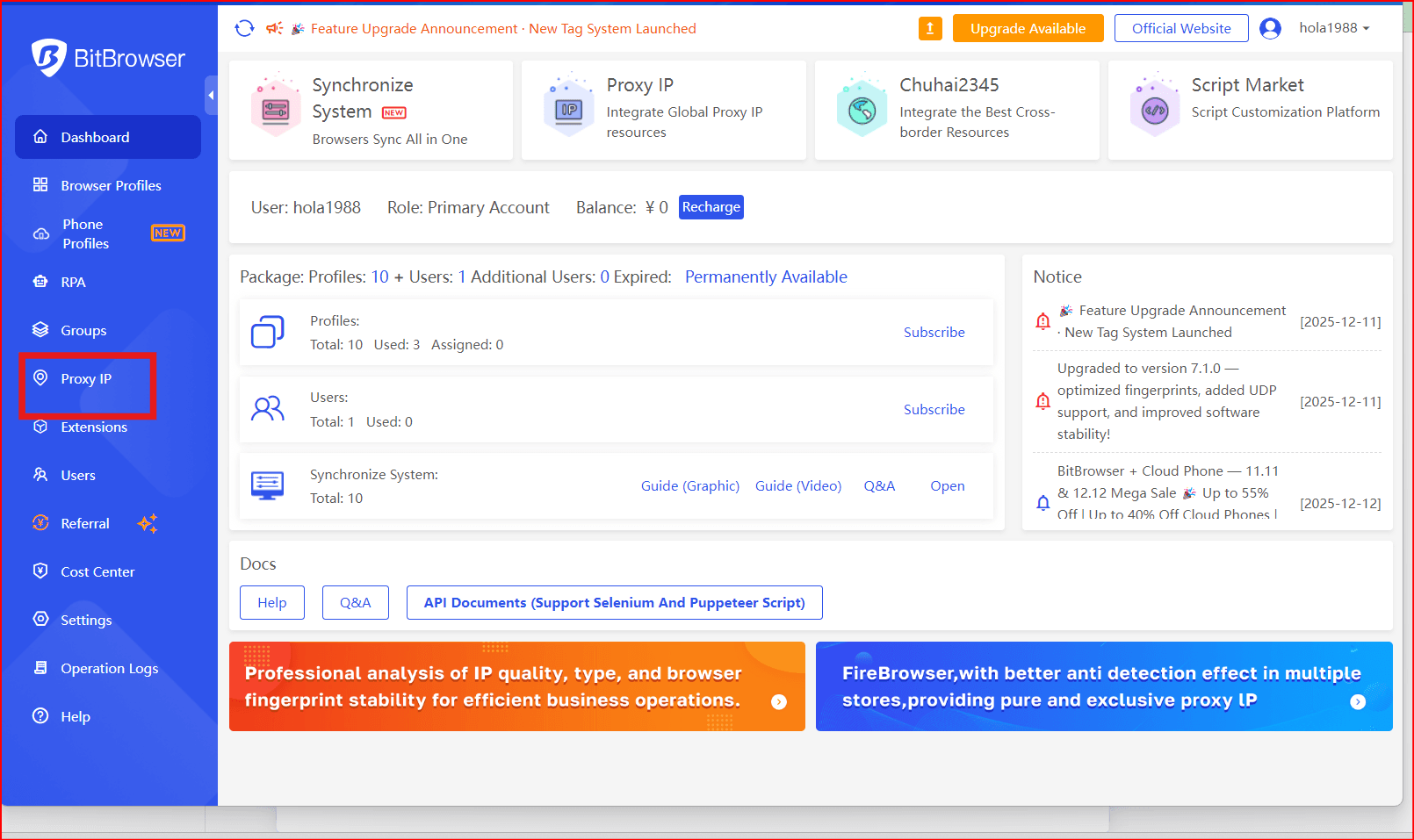The height and width of the screenshot is (840, 1414).
Task: Open Browser Profiles in the sidebar
Action: tap(111, 185)
